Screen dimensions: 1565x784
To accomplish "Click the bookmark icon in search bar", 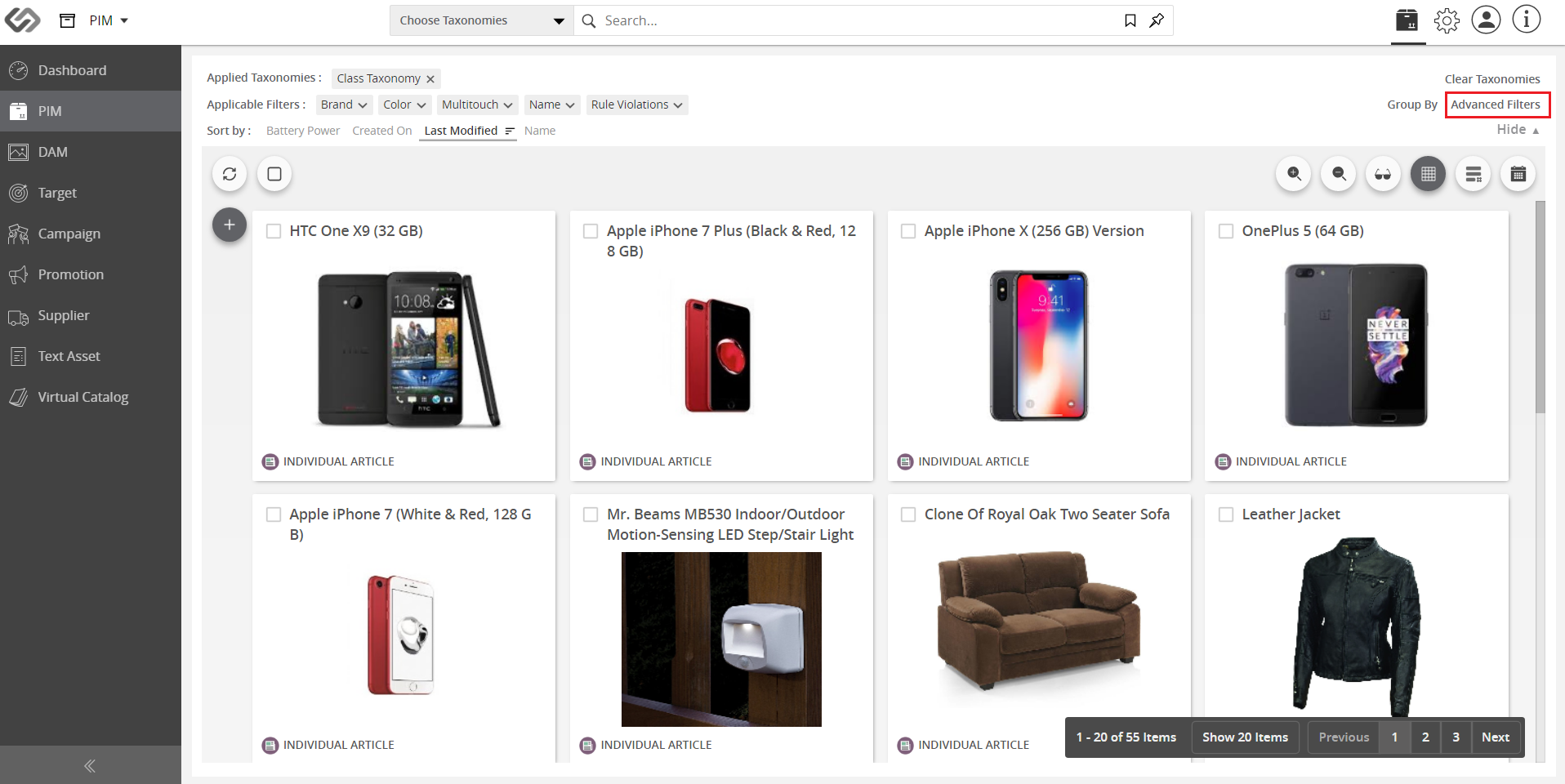I will (x=1130, y=20).
